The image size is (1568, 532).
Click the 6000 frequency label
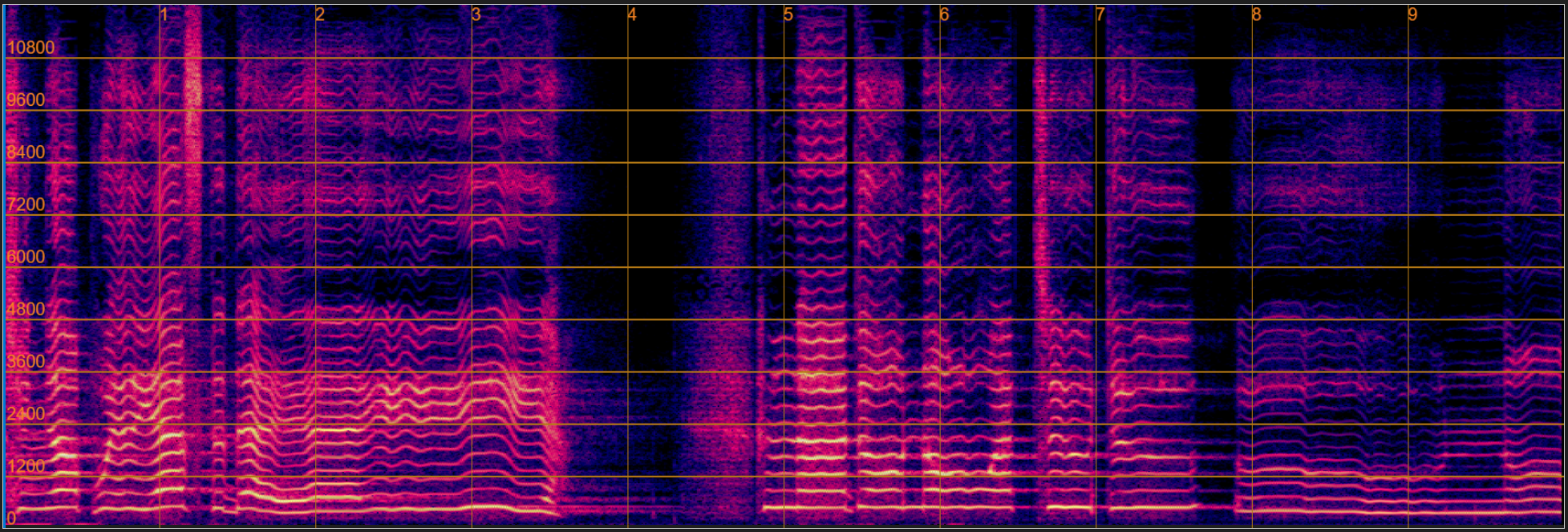click(26, 257)
